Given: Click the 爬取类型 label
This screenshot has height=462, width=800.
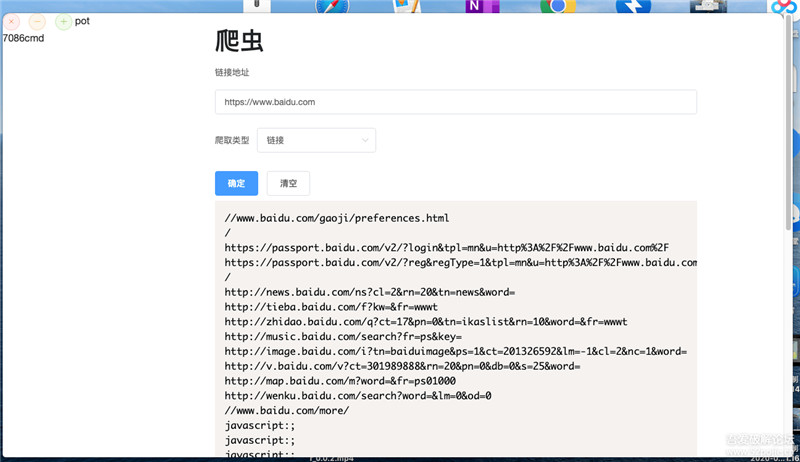Looking at the screenshot, I should click(232, 140).
